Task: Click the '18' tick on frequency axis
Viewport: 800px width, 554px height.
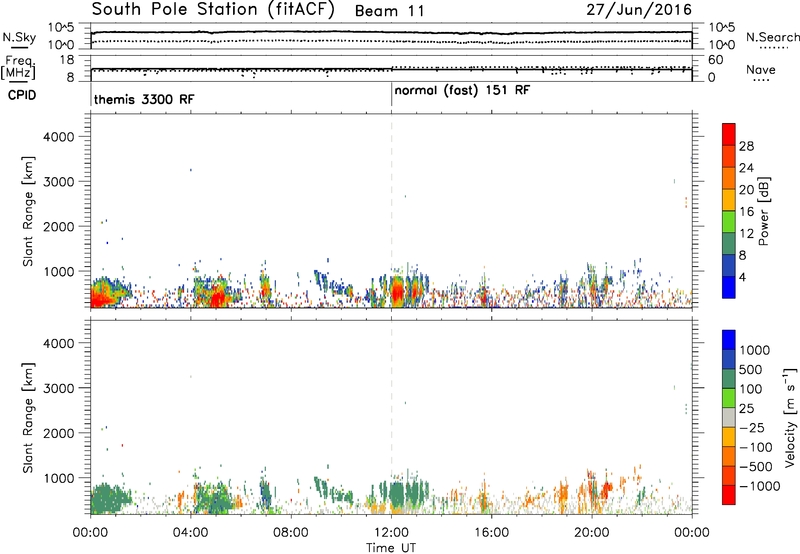Action: click(x=67, y=60)
